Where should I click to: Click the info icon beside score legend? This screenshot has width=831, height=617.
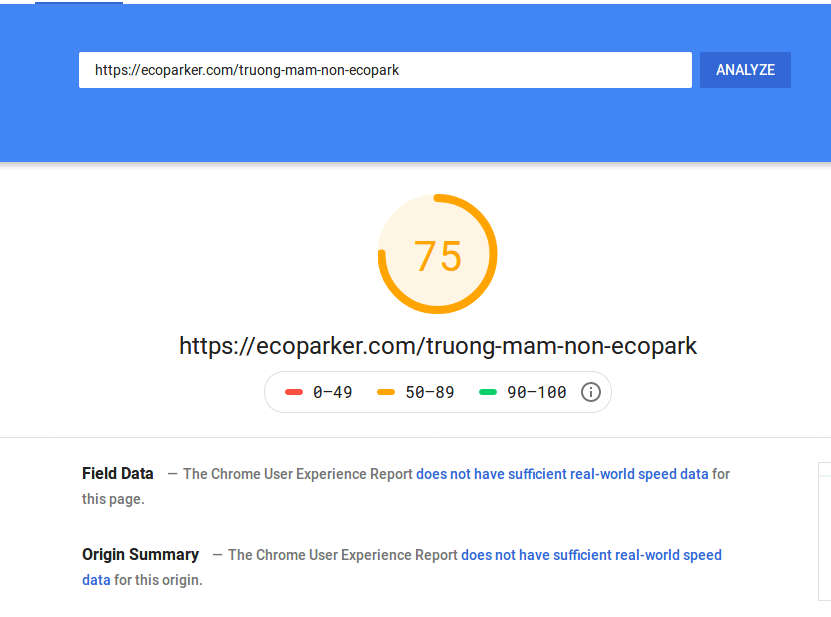click(590, 392)
